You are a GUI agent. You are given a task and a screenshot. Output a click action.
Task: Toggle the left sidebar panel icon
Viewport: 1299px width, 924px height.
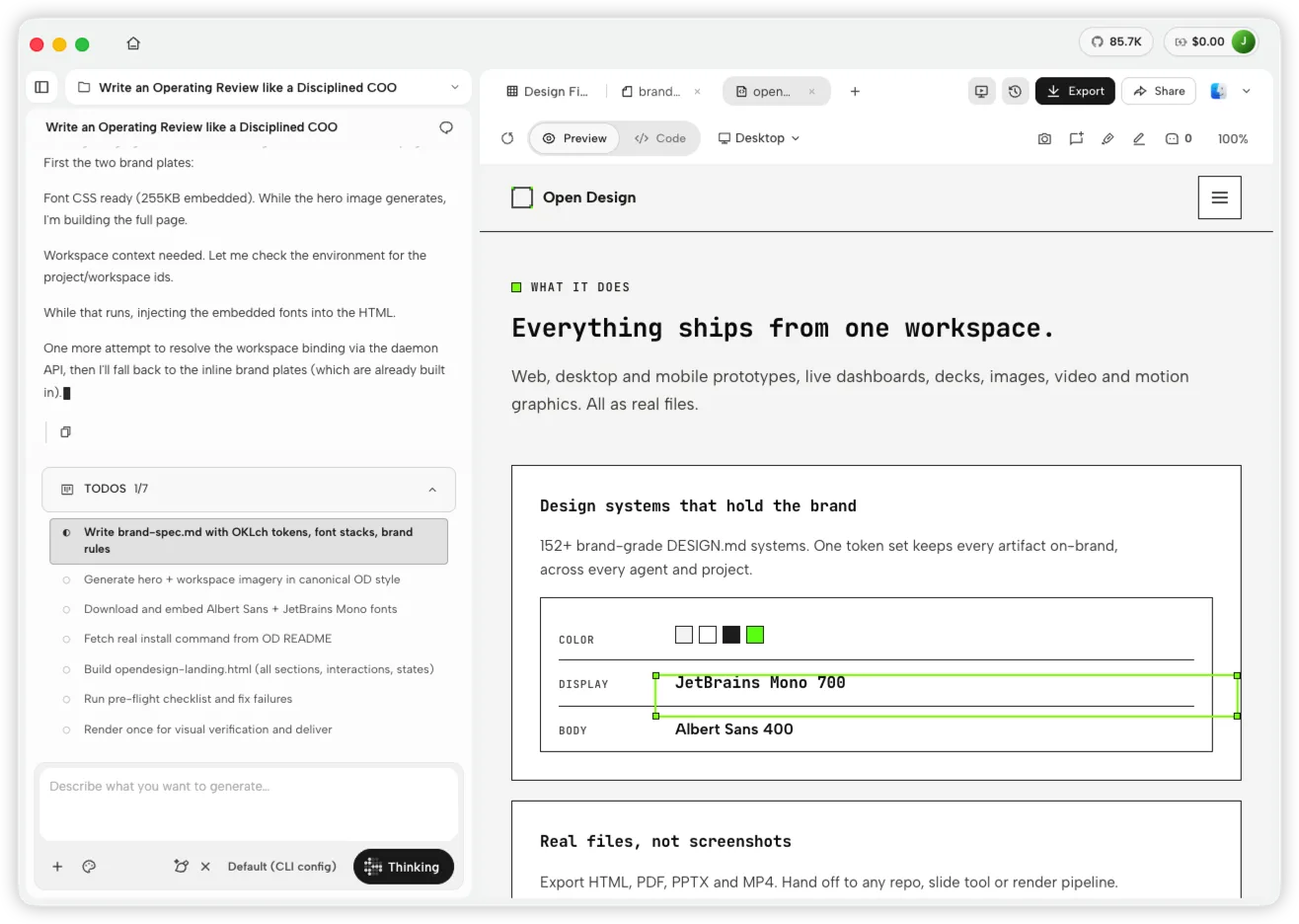click(41, 87)
